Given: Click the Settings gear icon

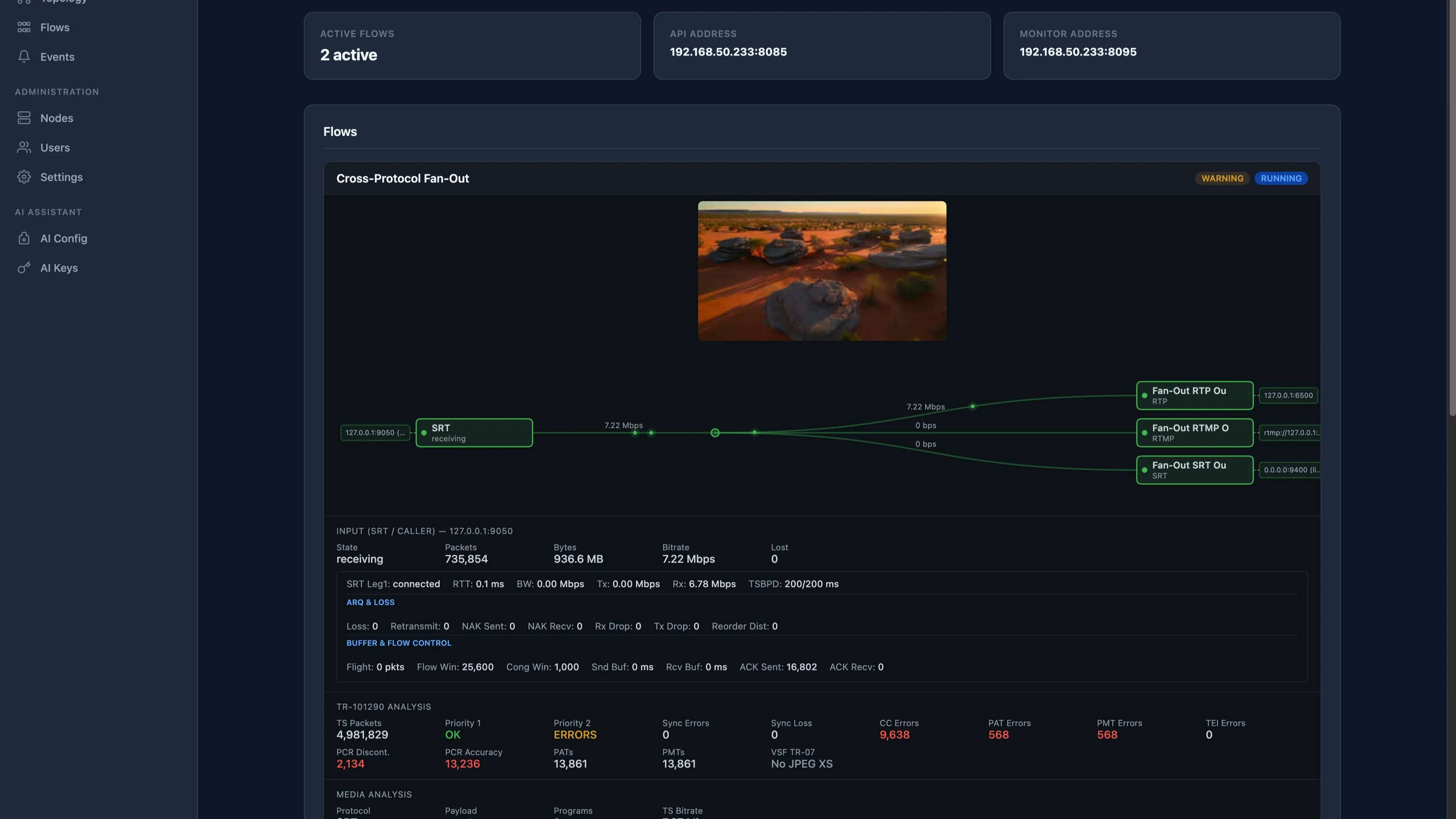Looking at the screenshot, I should [24, 177].
